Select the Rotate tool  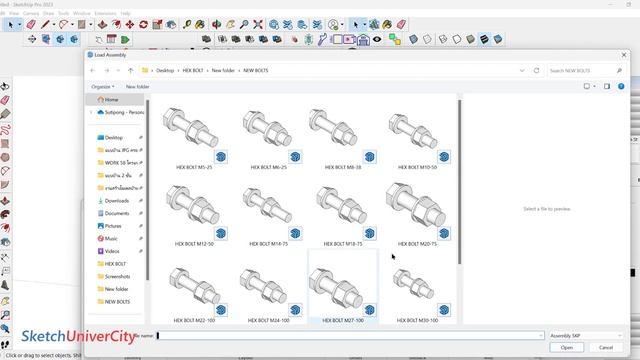point(143,24)
